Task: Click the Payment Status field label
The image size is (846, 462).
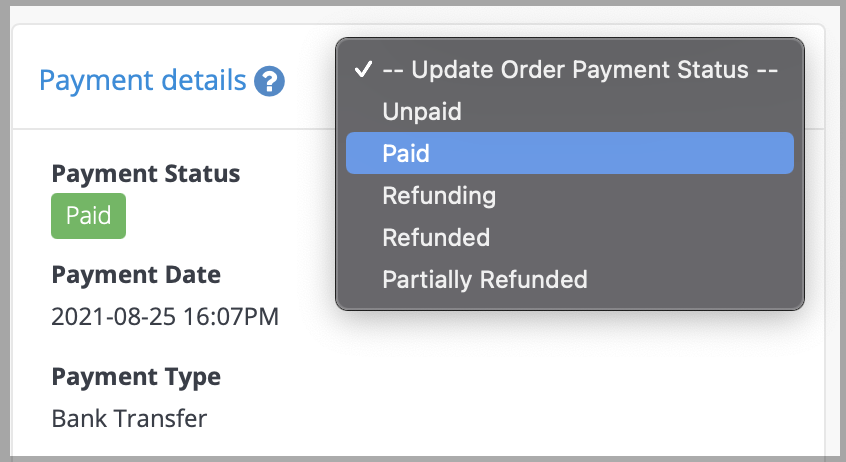Action: click(x=146, y=174)
